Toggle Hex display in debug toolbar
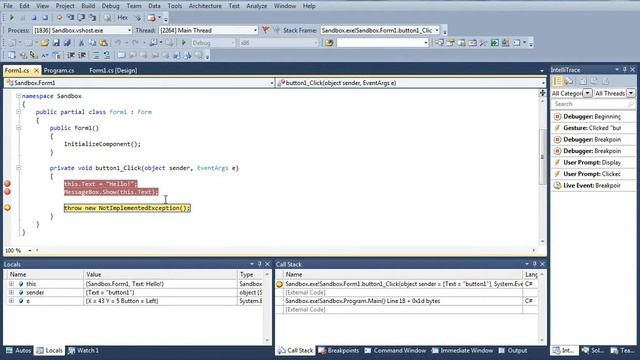Image resolution: width=640 pixels, height=360 pixels. (122, 18)
